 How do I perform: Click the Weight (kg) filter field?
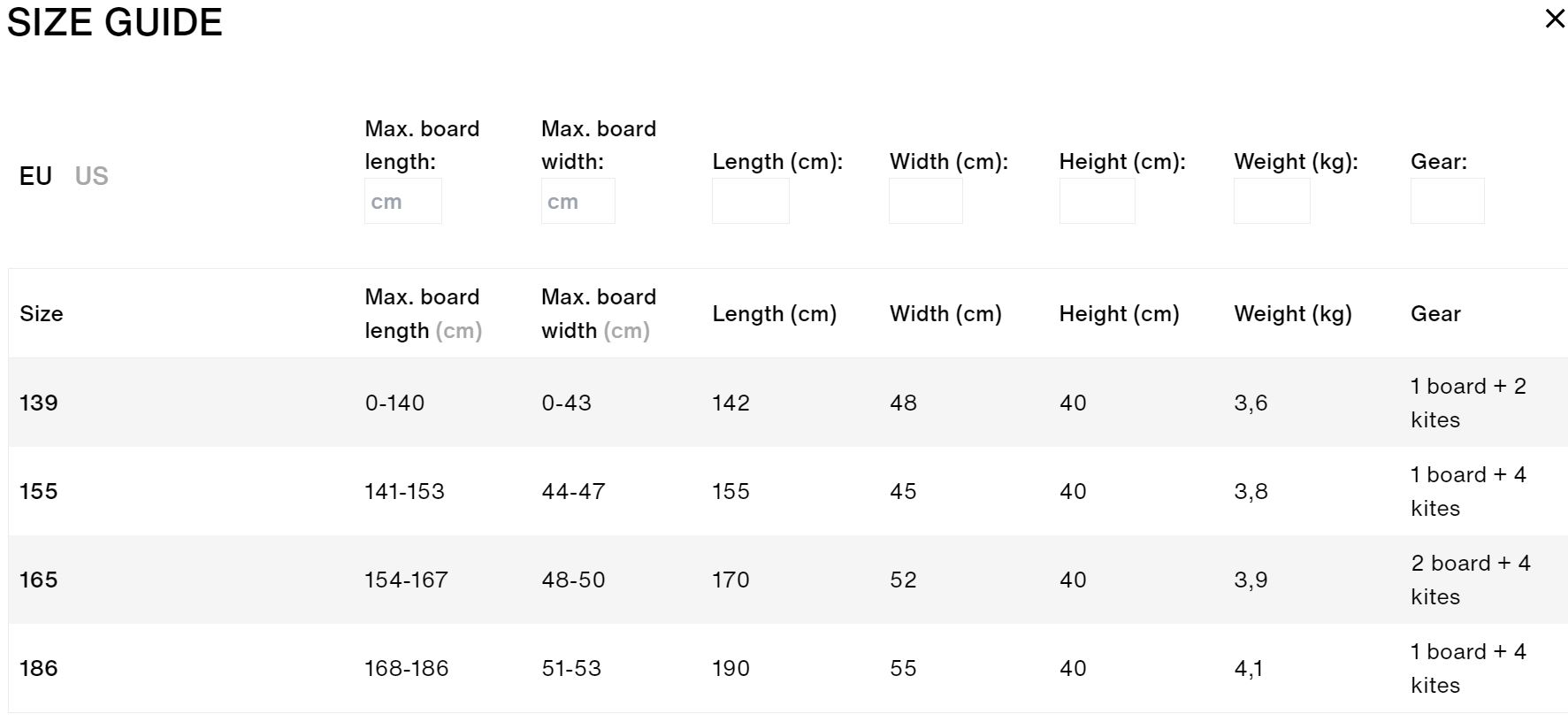[x=1272, y=201]
